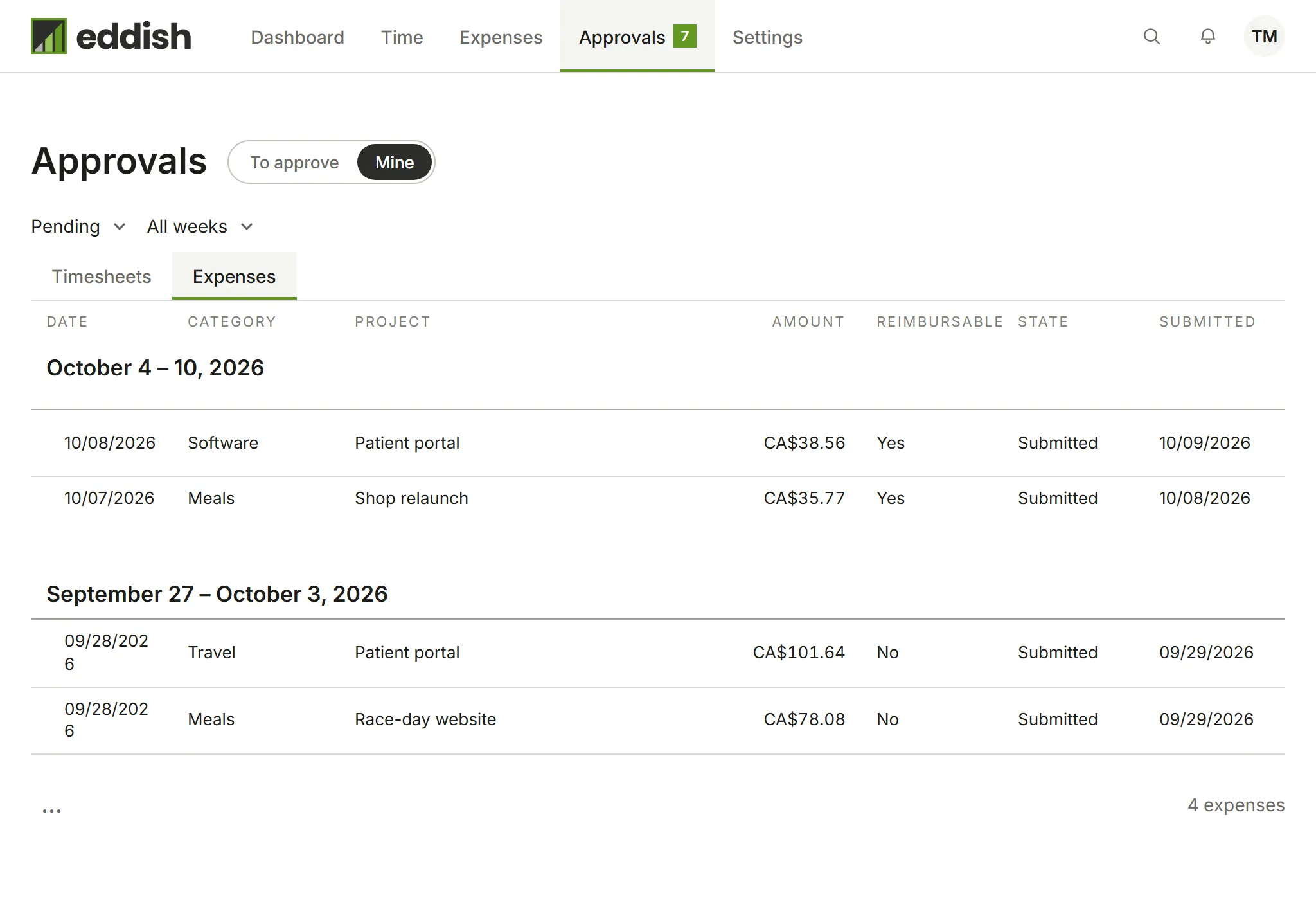The height and width of the screenshot is (900, 1316).
Task: Click the STATE column header
Action: (1042, 321)
